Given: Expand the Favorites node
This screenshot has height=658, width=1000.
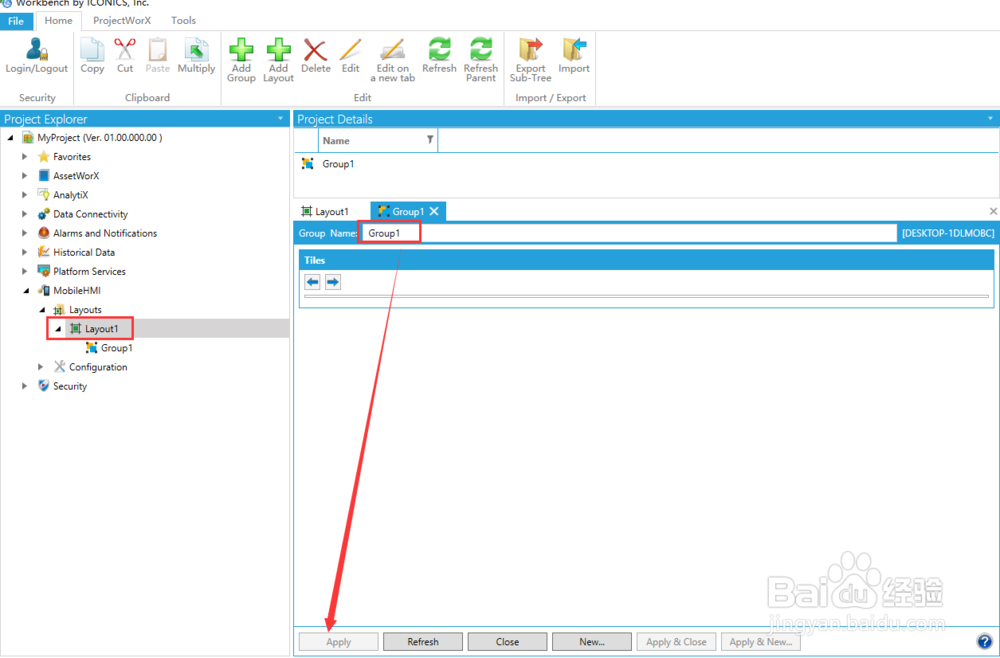Looking at the screenshot, I should 24,156.
